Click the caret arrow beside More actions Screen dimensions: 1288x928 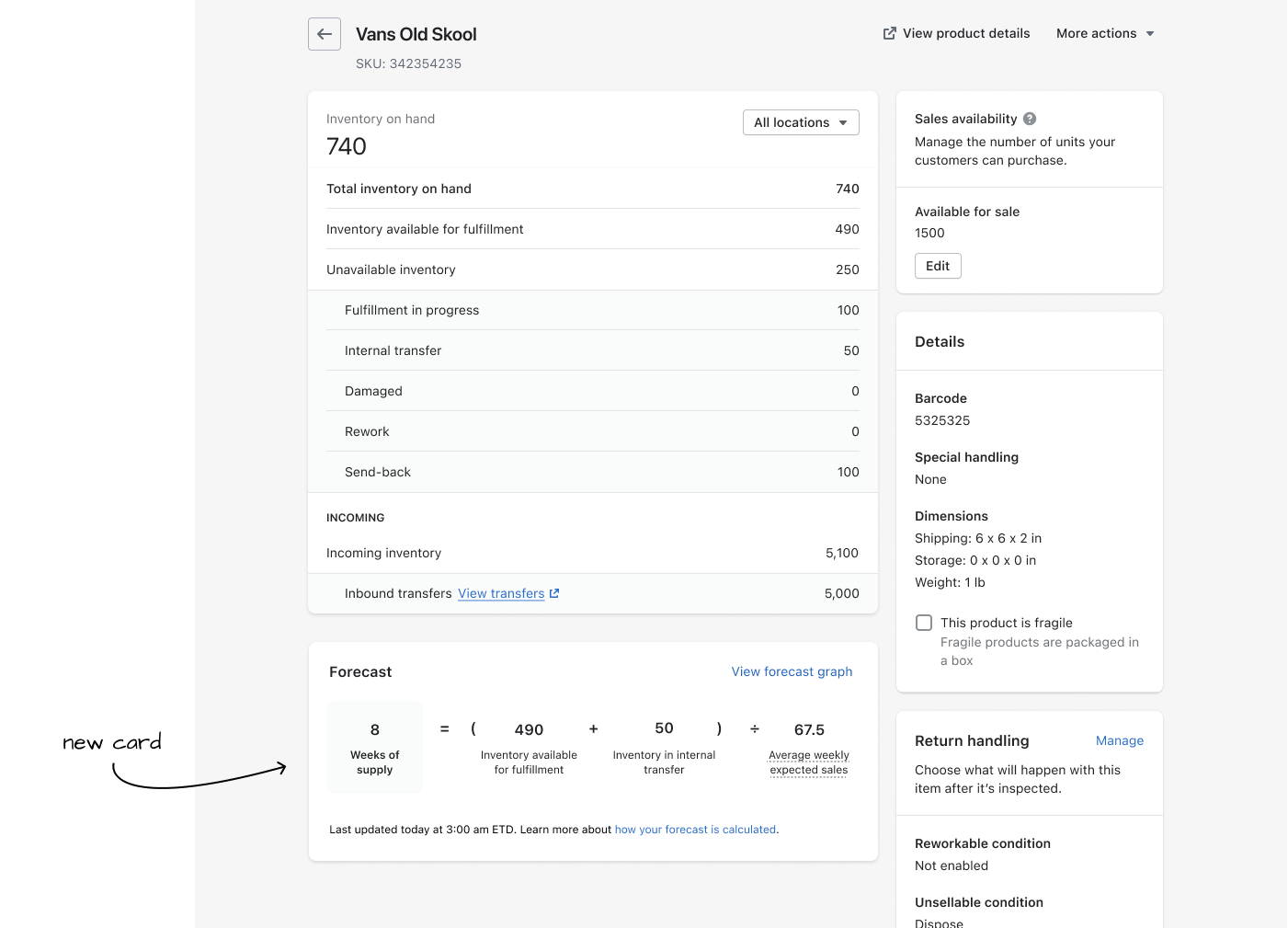coord(1150,34)
